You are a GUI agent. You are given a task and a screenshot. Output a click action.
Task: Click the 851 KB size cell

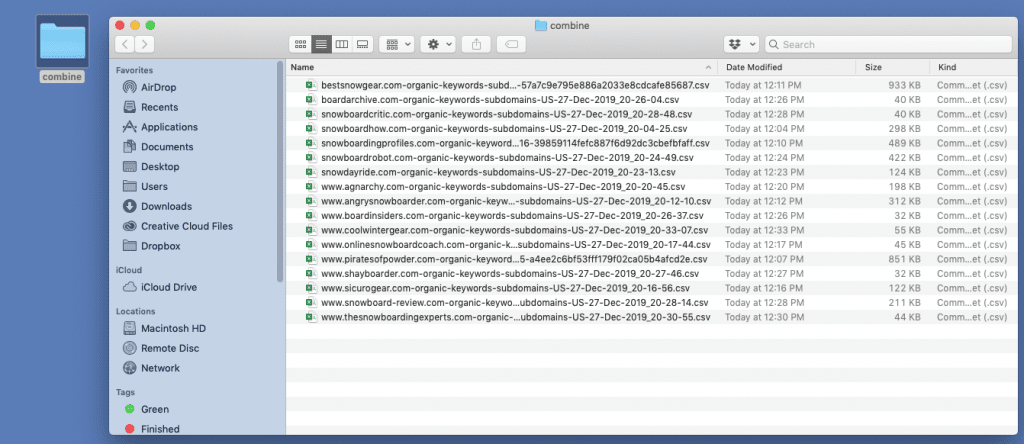point(904,259)
